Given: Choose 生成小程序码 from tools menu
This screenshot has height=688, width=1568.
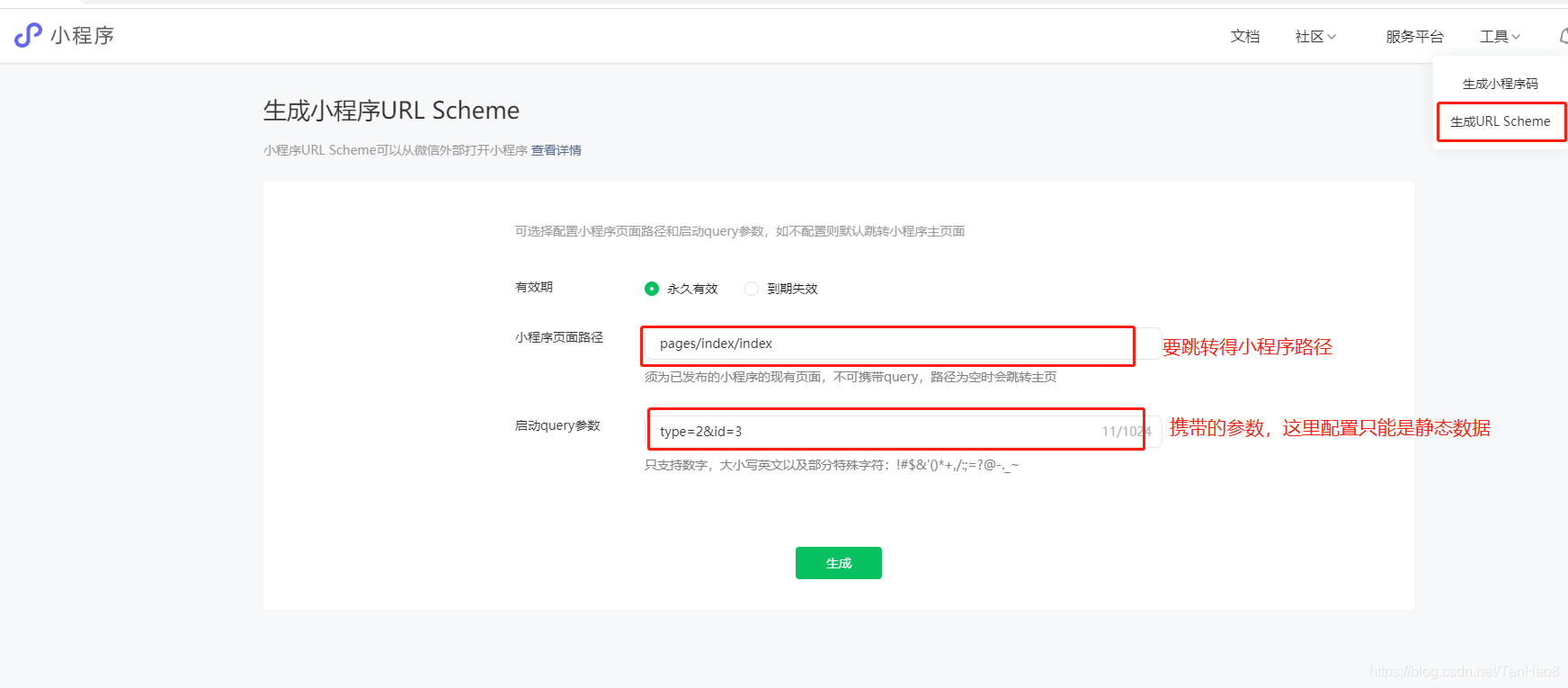Looking at the screenshot, I should [x=1500, y=84].
